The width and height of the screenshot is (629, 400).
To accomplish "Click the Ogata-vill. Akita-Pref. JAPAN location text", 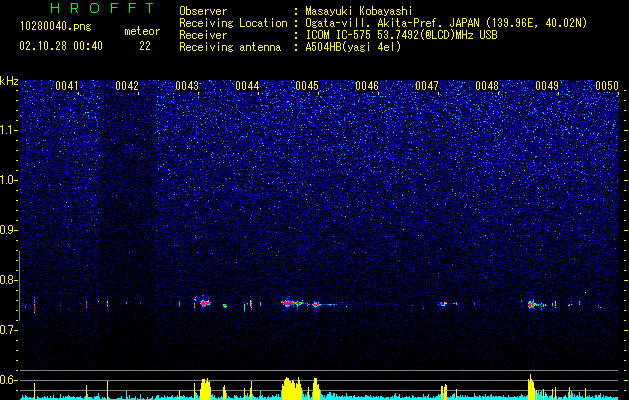I will [x=446, y=23].
